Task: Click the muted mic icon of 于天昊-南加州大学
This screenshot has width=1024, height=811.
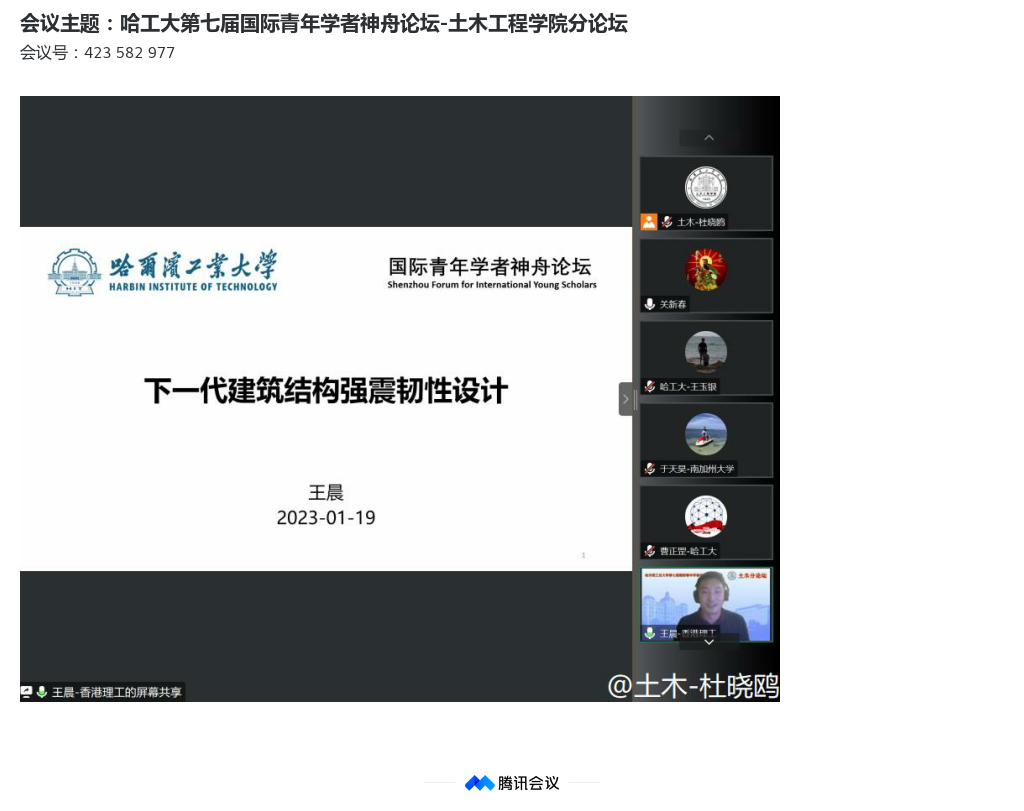Action: click(x=650, y=468)
